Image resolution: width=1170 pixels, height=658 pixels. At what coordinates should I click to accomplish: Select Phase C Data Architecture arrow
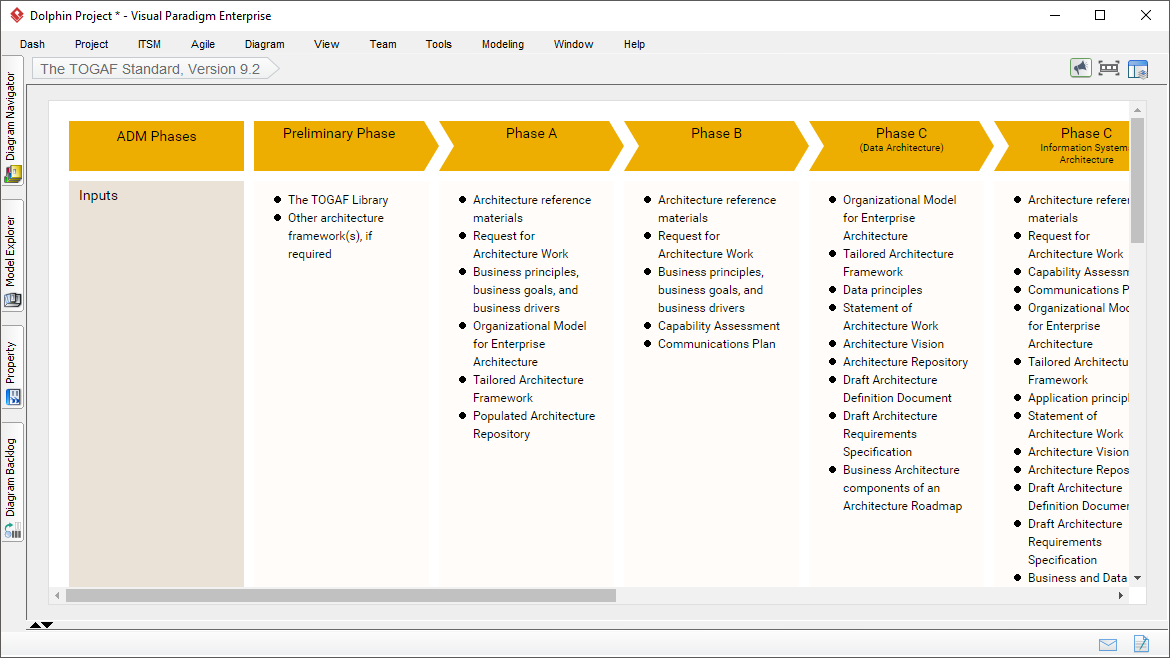coord(901,146)
